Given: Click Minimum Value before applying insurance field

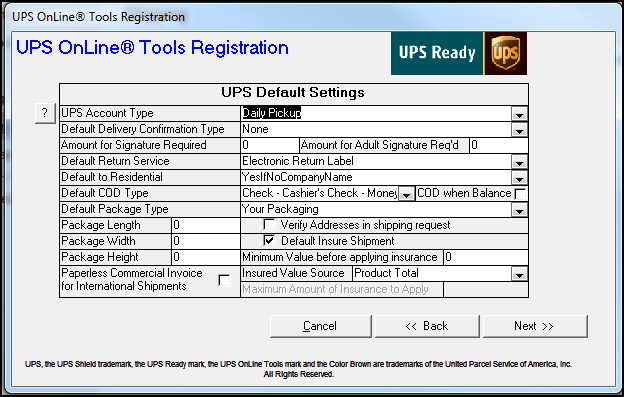Looking at the screenshot, I should coord(486,257).
